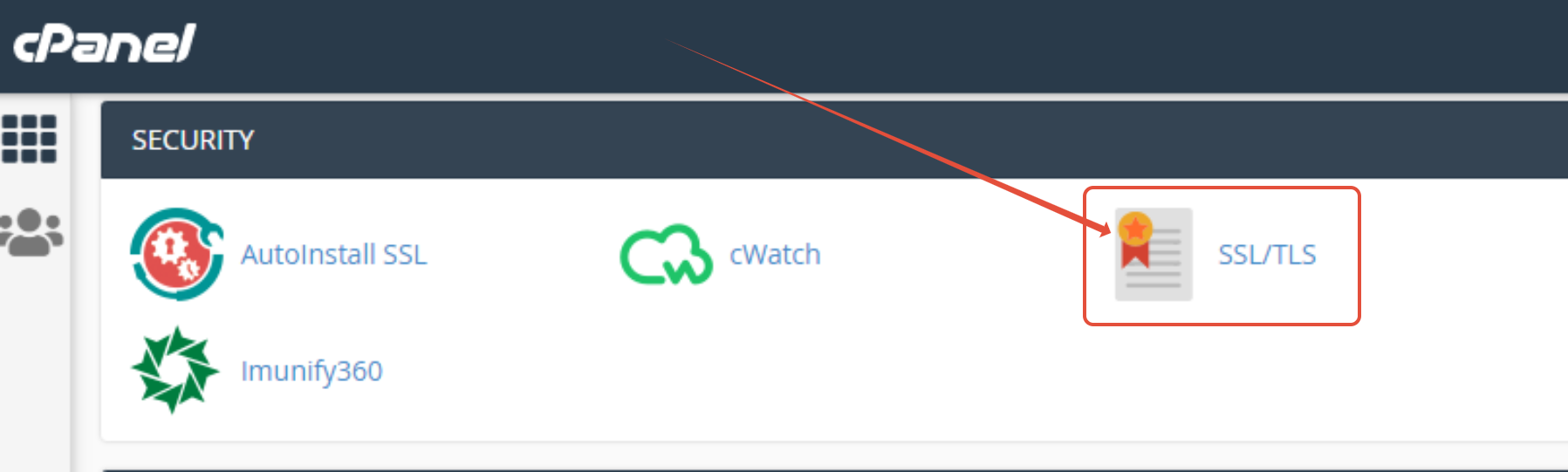Click the SSL/TLS certificate icon
The width and height of the screenshot is (1568, 472).
(x=1153, y=255)
